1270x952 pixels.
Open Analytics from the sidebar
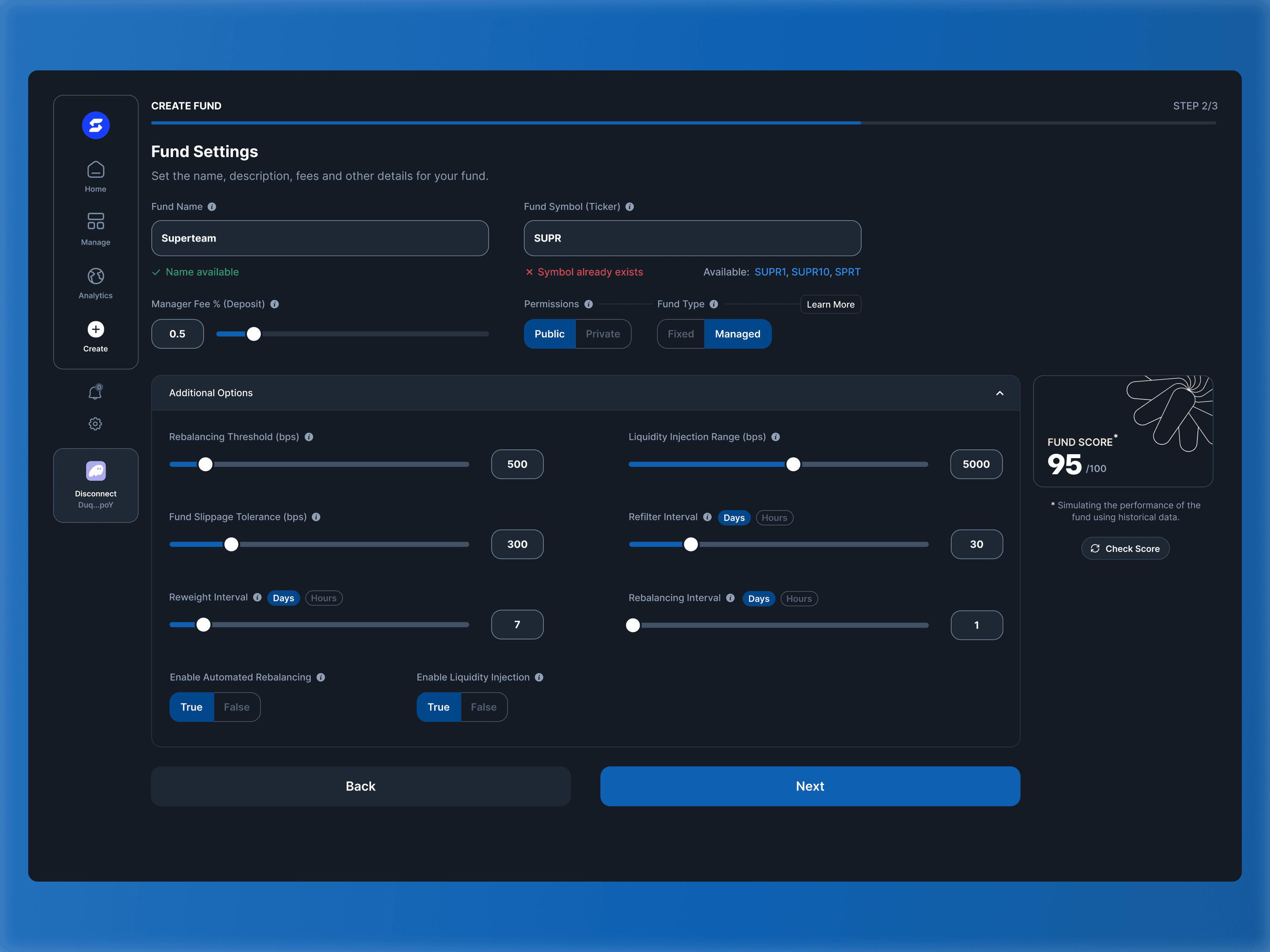pyautogui.click(x=95, y=282)
